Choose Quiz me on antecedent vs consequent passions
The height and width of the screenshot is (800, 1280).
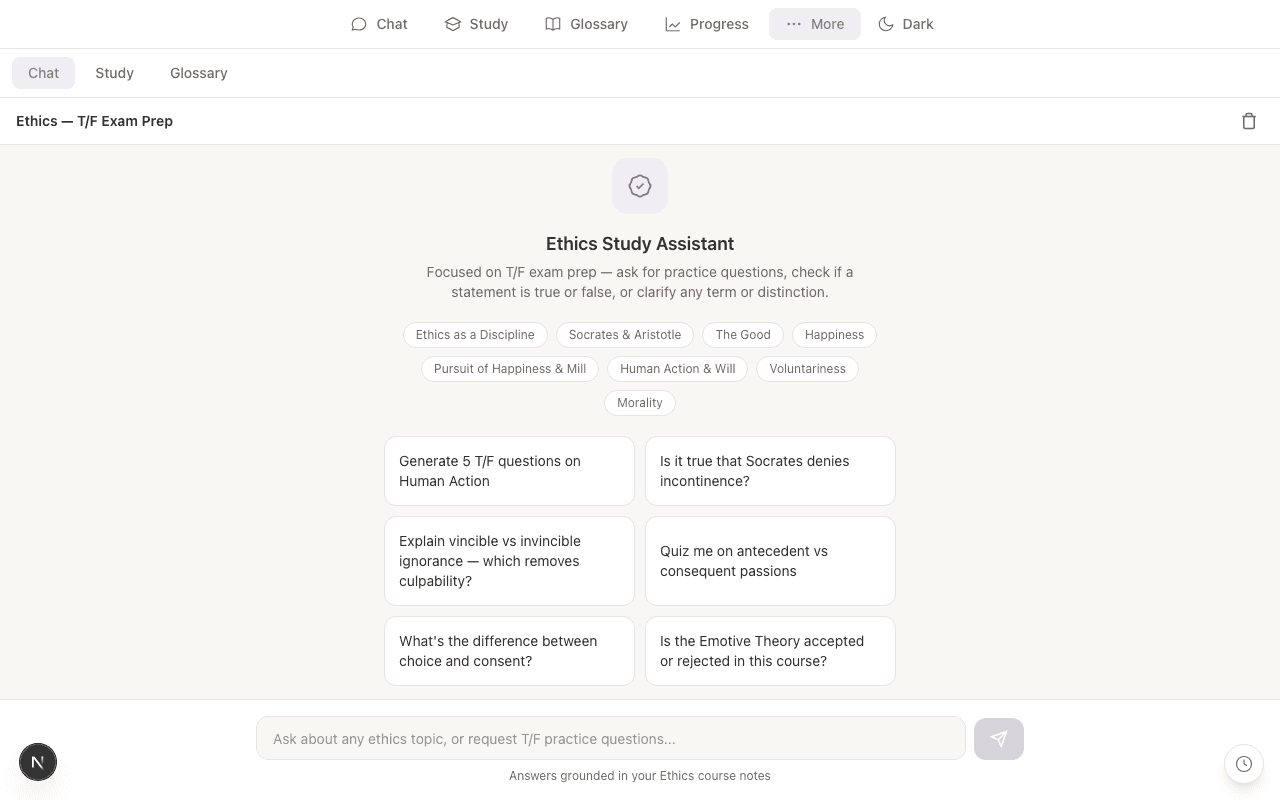(770, 561)
